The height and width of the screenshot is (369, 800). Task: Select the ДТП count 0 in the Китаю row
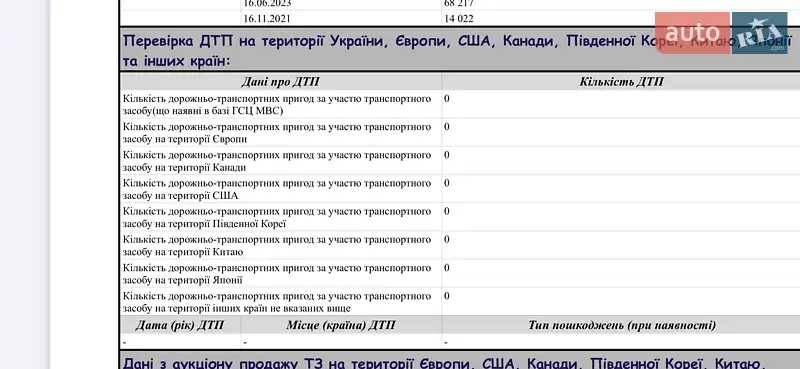tap(447, 239)
